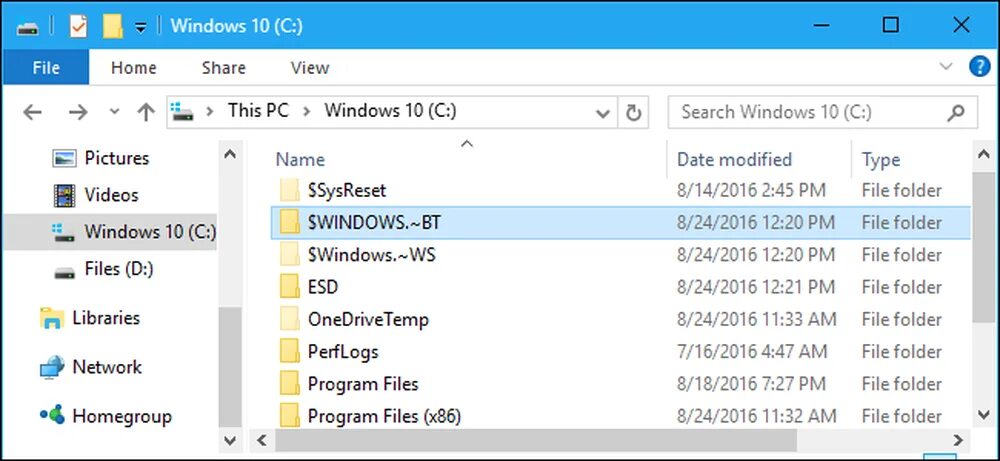Sort files by the Name column header
The height and width of the screenshot is (461, 1000).
coord(300,159)
